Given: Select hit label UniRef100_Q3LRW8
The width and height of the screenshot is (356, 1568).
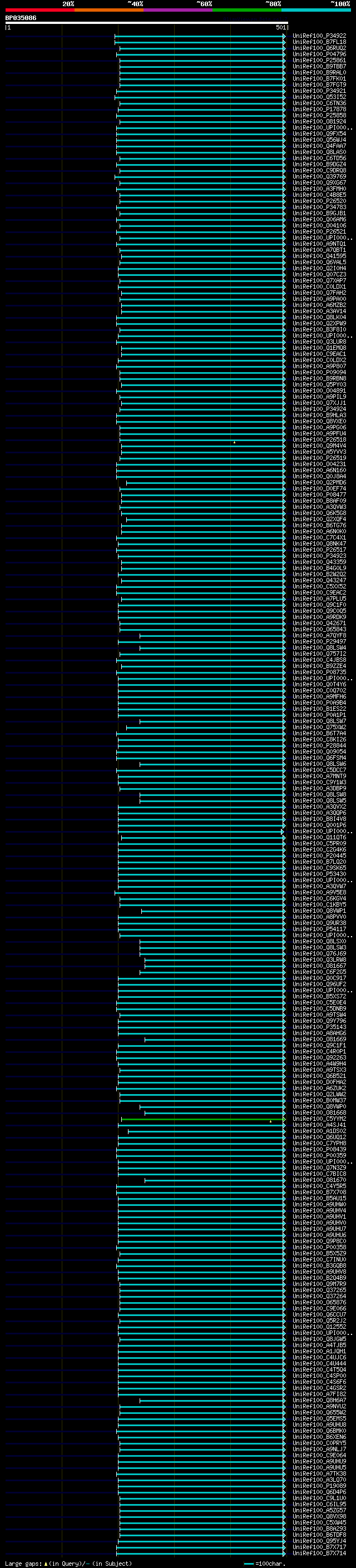Looking at the screenshot, I should (x=319, y=959).
